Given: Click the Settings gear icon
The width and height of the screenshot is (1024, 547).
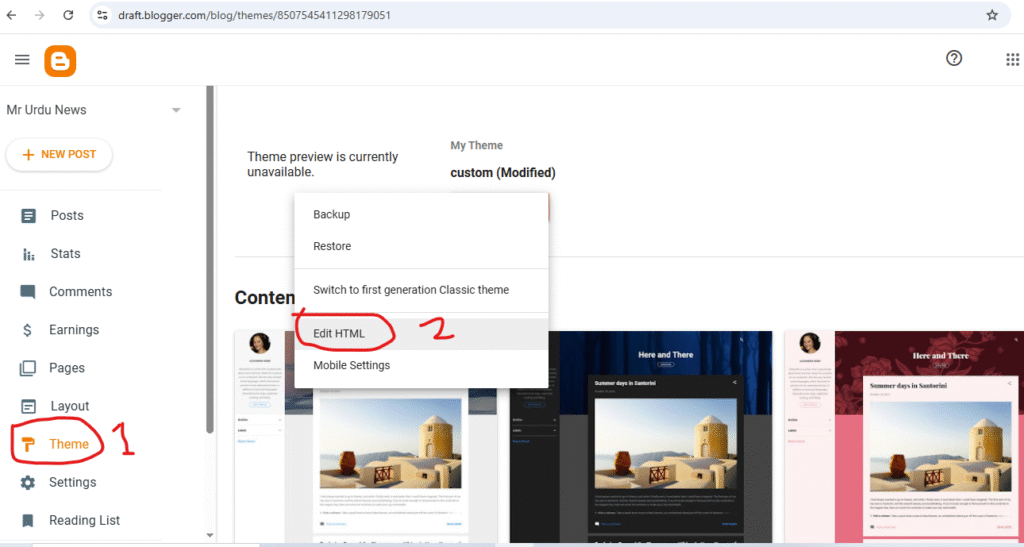Looking at the screenshot, I should [27, 482].
